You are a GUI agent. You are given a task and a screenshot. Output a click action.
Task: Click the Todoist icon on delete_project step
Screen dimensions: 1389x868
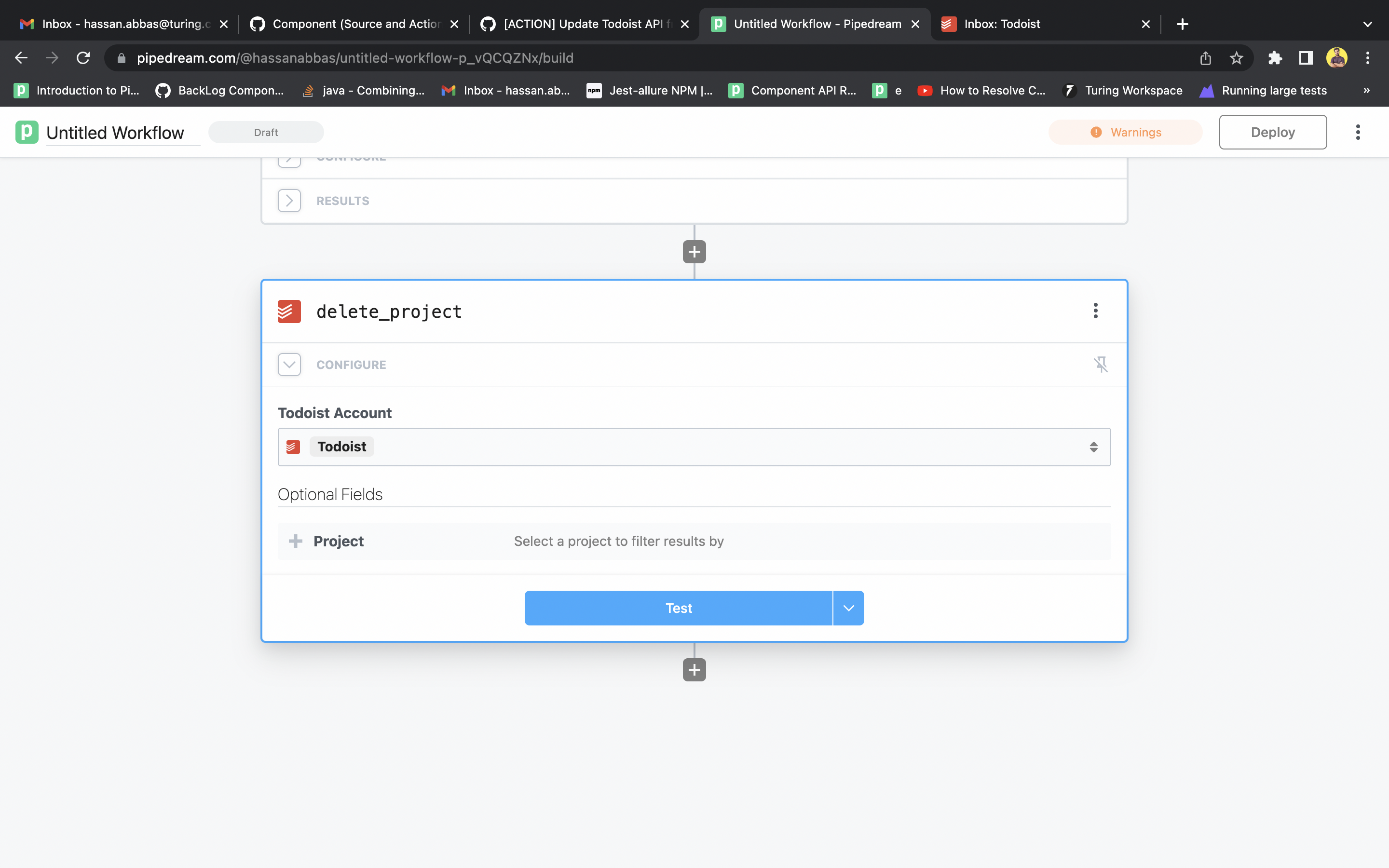pyautogui.click(x=289, y=311)
